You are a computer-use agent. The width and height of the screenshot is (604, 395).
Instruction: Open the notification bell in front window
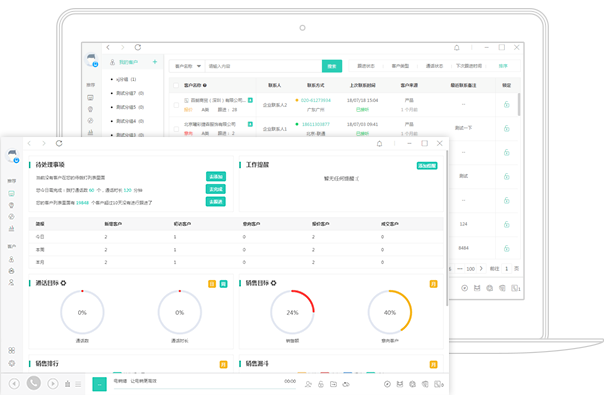click(x=379, y=144)
